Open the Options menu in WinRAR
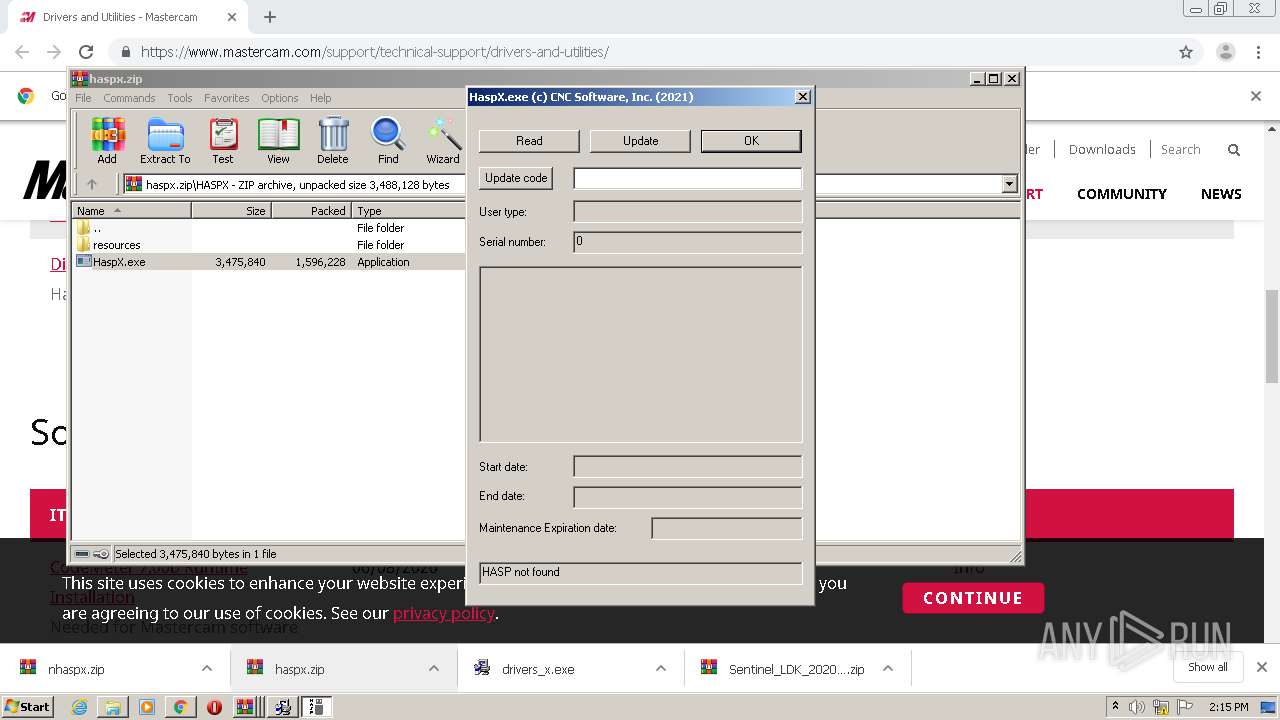This screenshot has width=1280, height=720. pyautogui.click(x=280, y=98)
